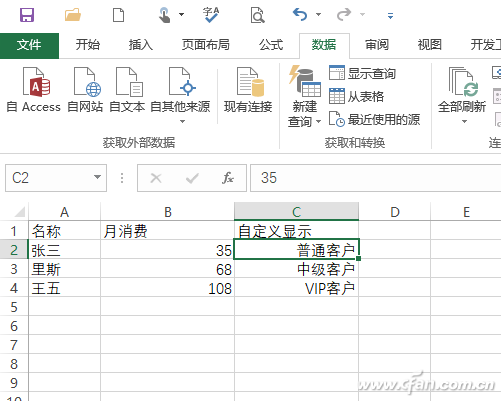Click the Save icon in quick access toolbar
Viewport: 501px width, 401px height.
point(27,15)
